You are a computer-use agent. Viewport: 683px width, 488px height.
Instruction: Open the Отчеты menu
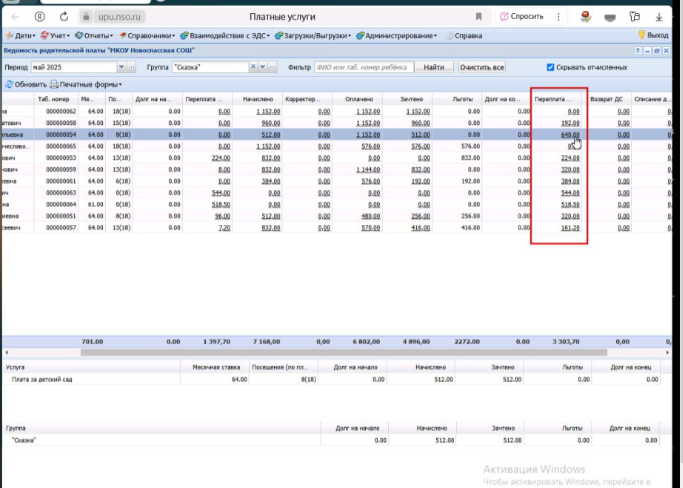pyautogui.click(x=94, y=36)
